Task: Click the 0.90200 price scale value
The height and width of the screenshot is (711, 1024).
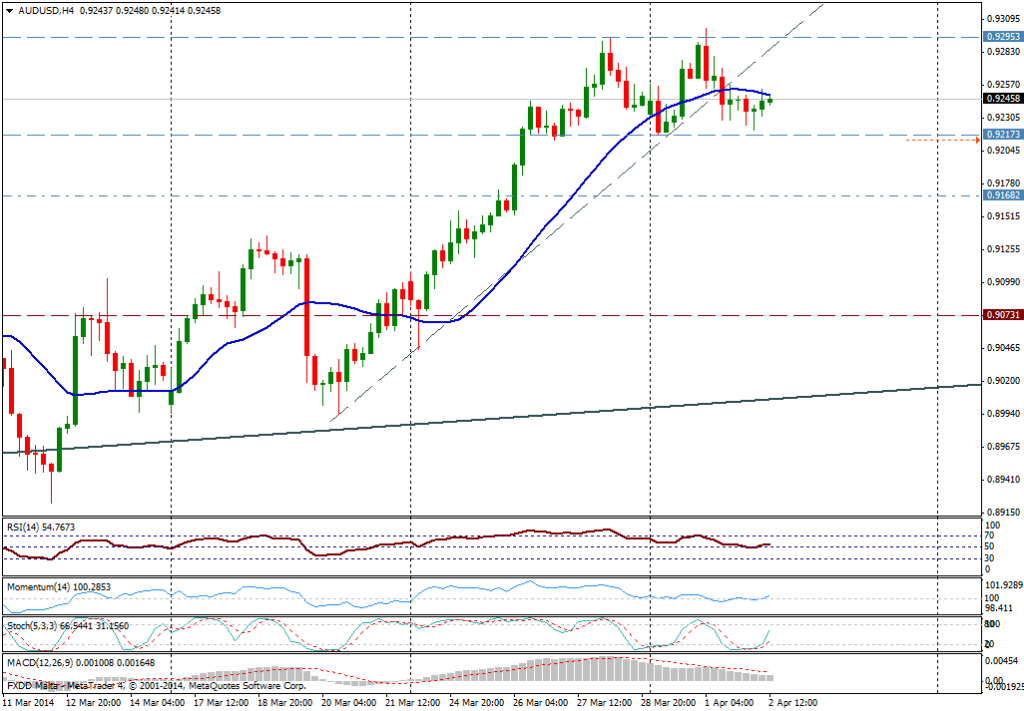Action: coord(1002,381)
